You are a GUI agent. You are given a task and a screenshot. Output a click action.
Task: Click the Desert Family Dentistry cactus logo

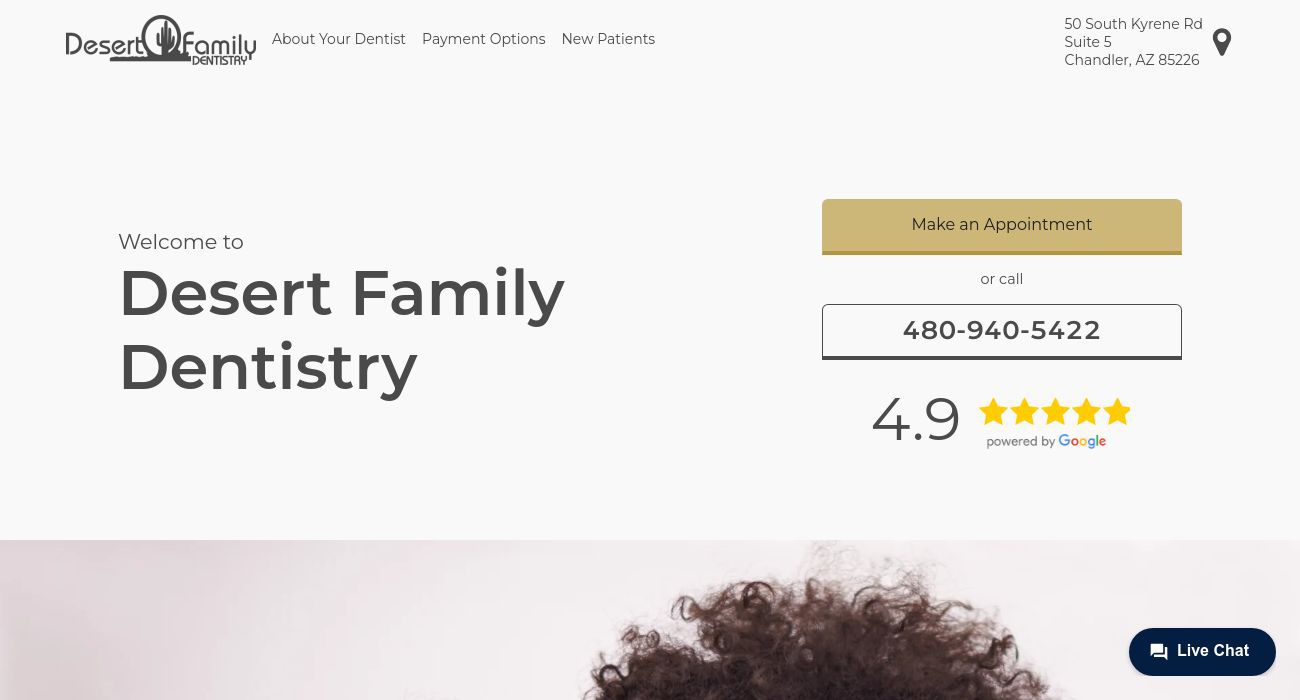click(x=160, y=40)
